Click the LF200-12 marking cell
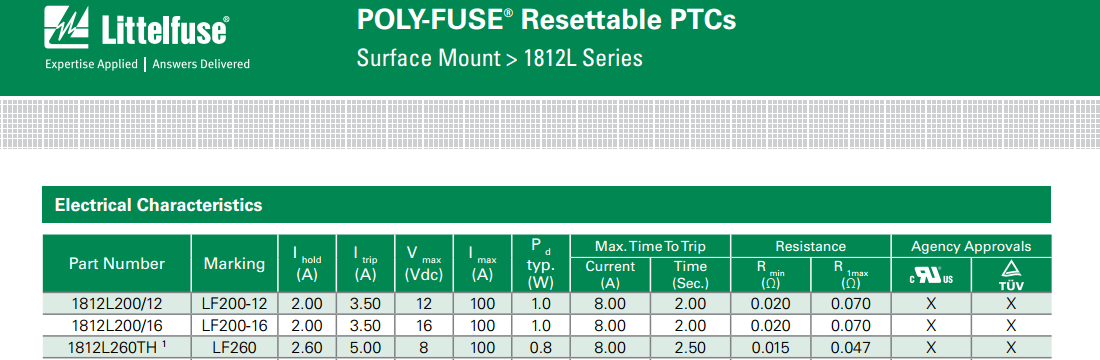Viewport: 1100px width, 360px height. click(x=234, y=304)
